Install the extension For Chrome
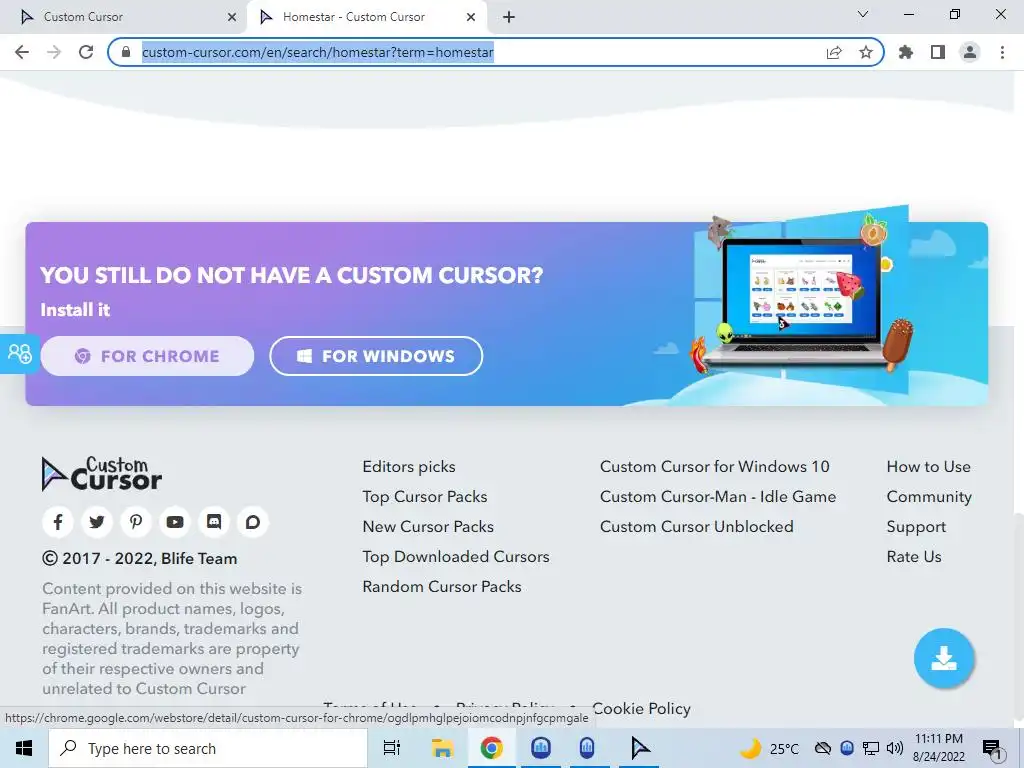Viewport: 1024px width, 768px height. click(x=147, y=356)
